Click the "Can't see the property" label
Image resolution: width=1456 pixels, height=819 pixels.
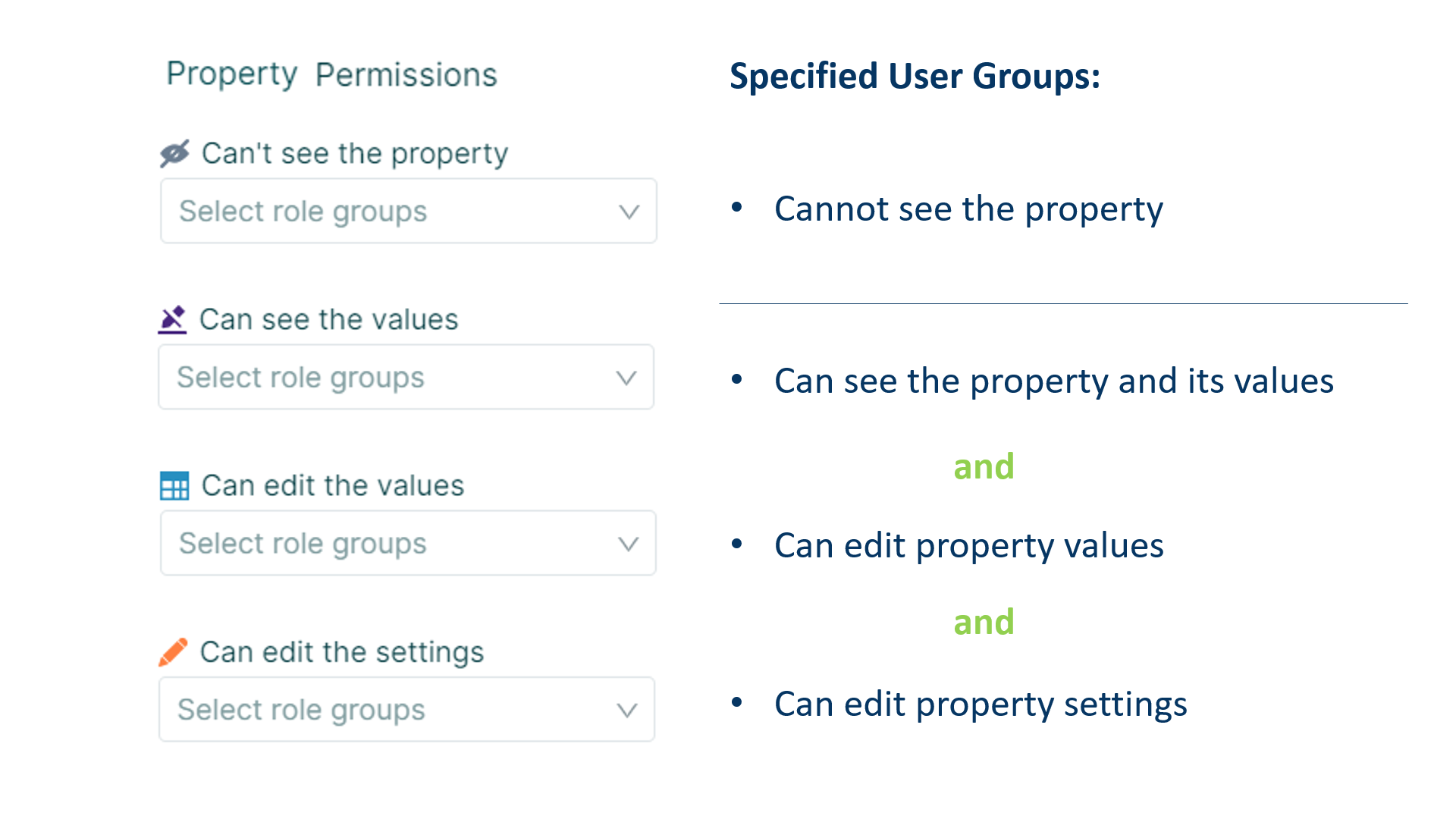coord(354,154)
